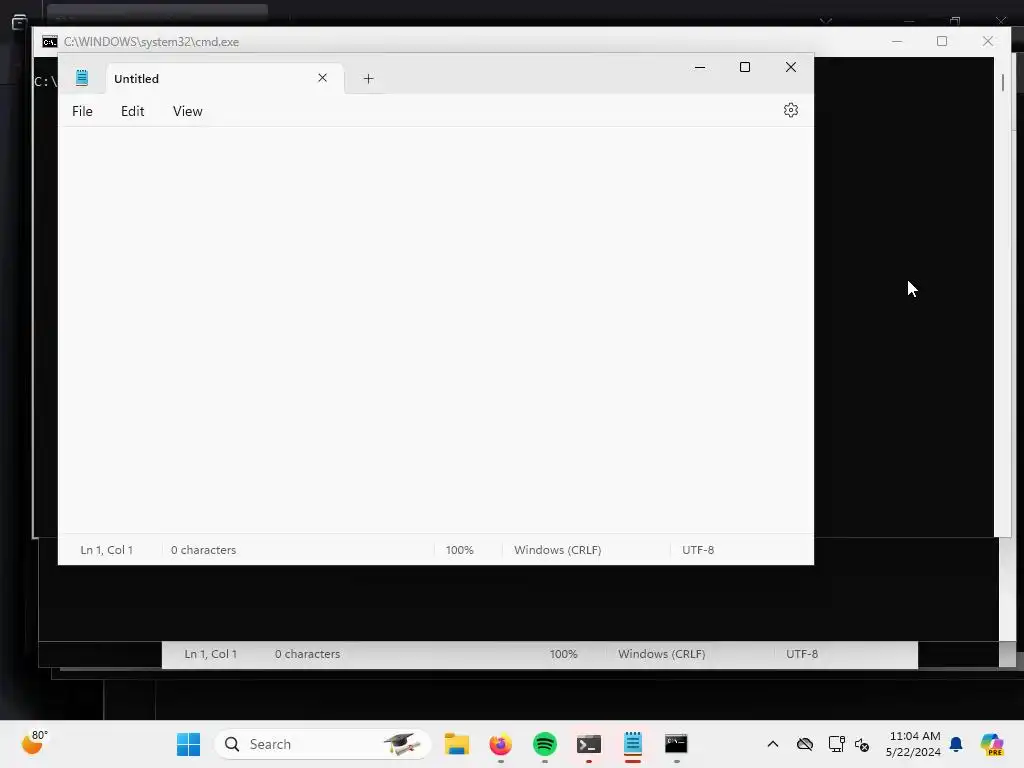The width and height of the screenshot is (1024, 768).
Task: Close the Untitled tab
Action: pyautogui.click(x=323, y=78)
